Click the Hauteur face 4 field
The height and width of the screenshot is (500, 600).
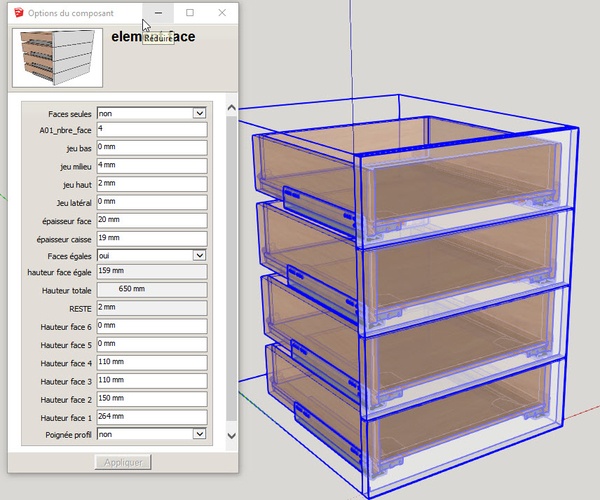coord(151,363)
